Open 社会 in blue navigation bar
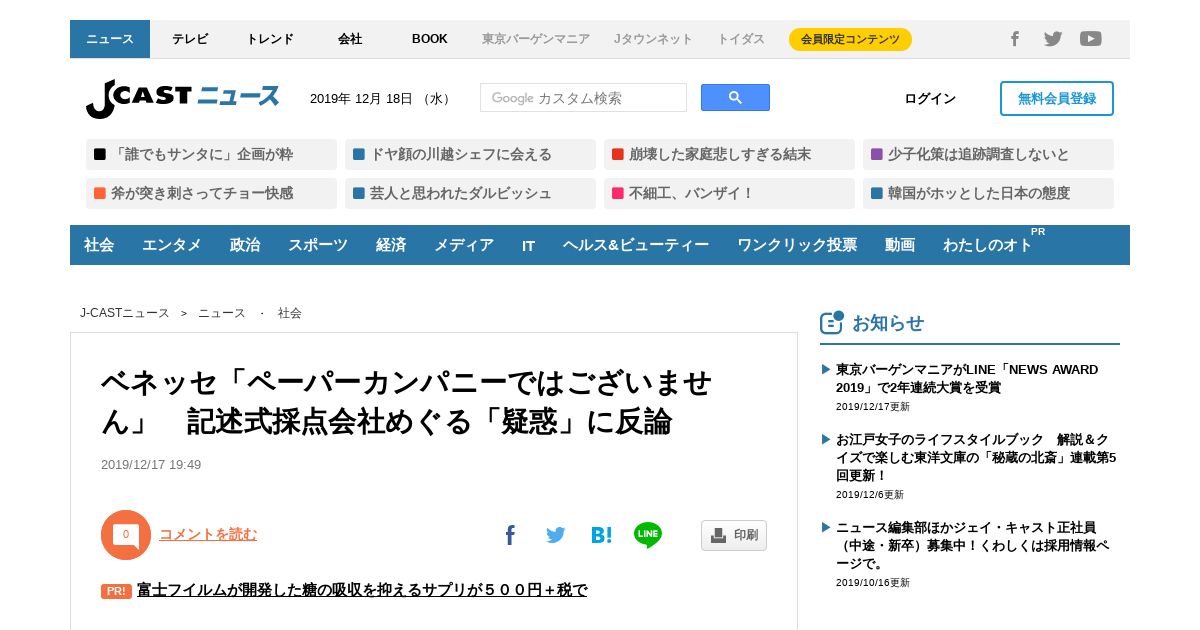 99,245
